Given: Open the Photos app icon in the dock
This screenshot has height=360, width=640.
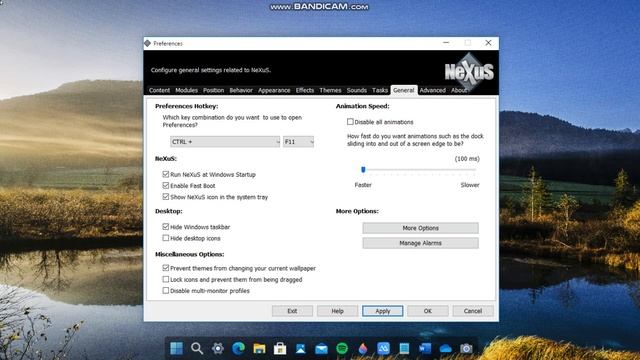Looking at the screenshot, I should [x=301, y=348].
